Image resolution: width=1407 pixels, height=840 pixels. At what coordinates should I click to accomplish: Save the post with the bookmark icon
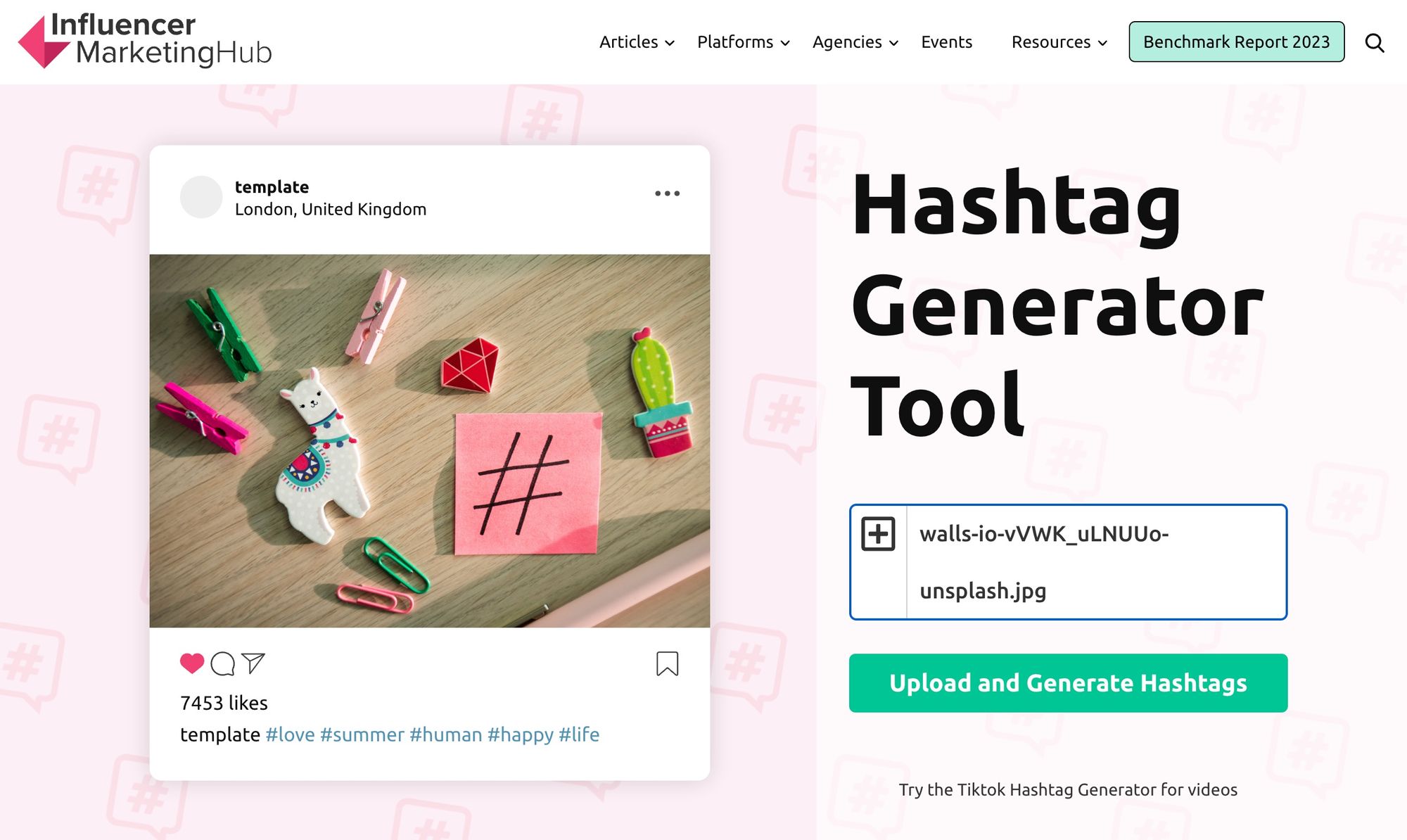668,663
